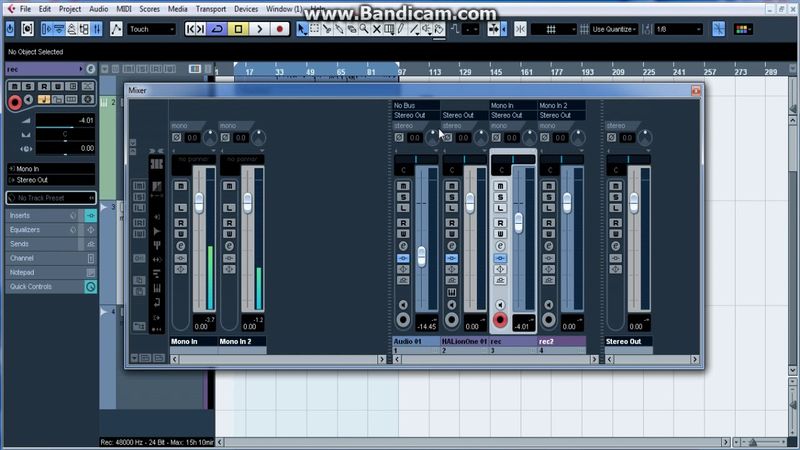The height and width of the screenshot is (450, 800).
Task: Click record enable on rec mixer channel
Action: click(500, 320)
